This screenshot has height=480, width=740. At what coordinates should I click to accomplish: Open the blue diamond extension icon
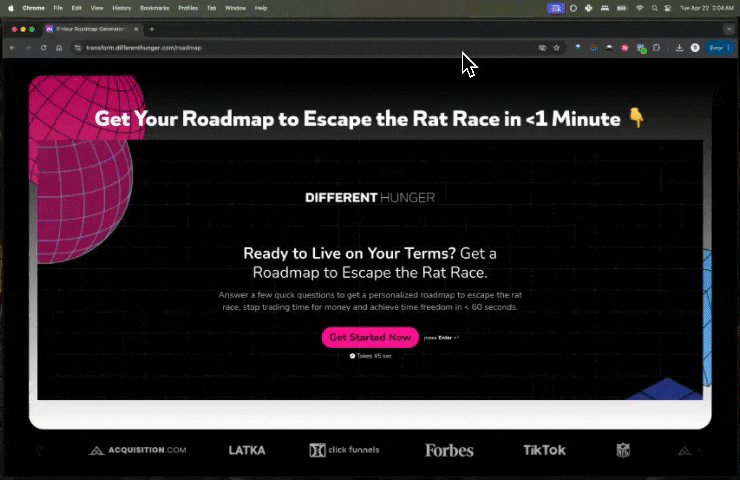point(578,48)
